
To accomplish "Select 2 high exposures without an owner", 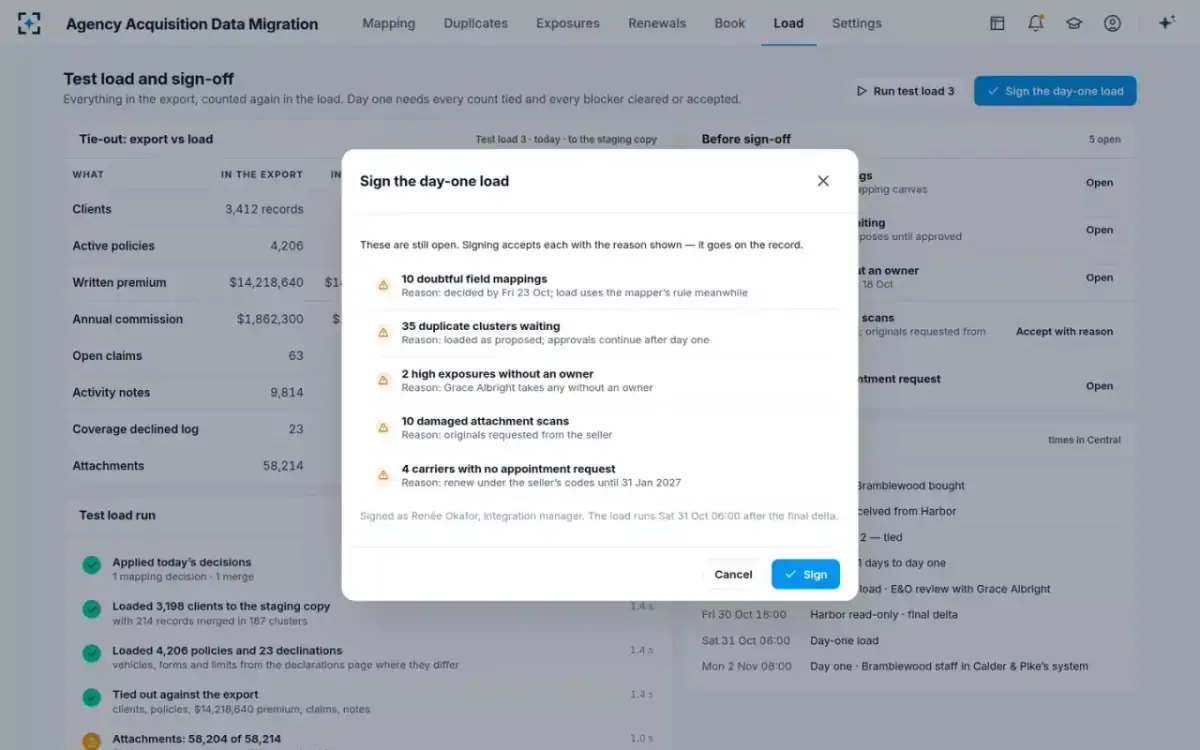I will coord(600,380).
